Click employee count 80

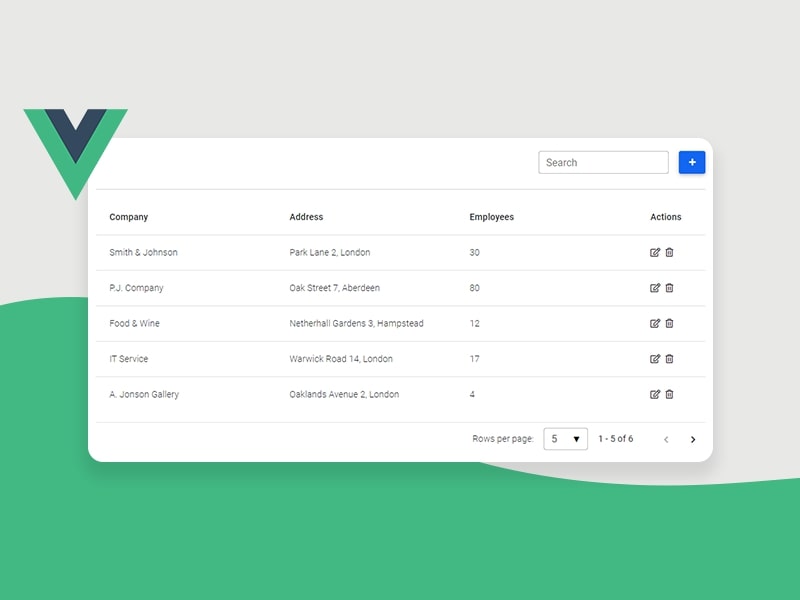[x=474, y=288]
